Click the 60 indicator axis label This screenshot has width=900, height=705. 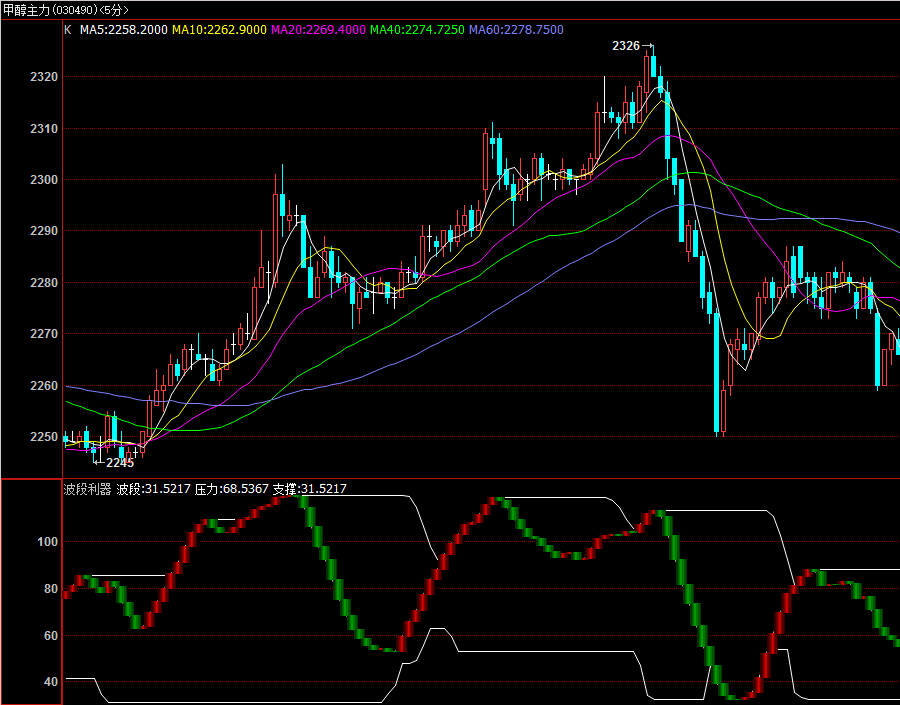coord(51,636)
